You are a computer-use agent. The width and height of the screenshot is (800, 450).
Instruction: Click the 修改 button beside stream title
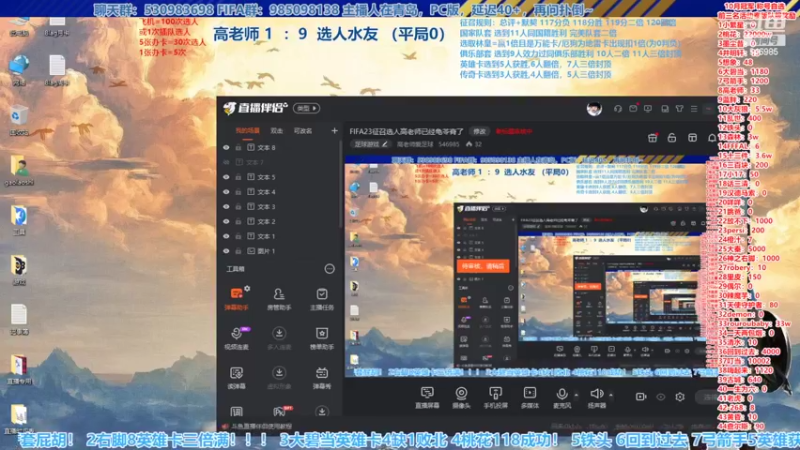[x=479, y=132]
